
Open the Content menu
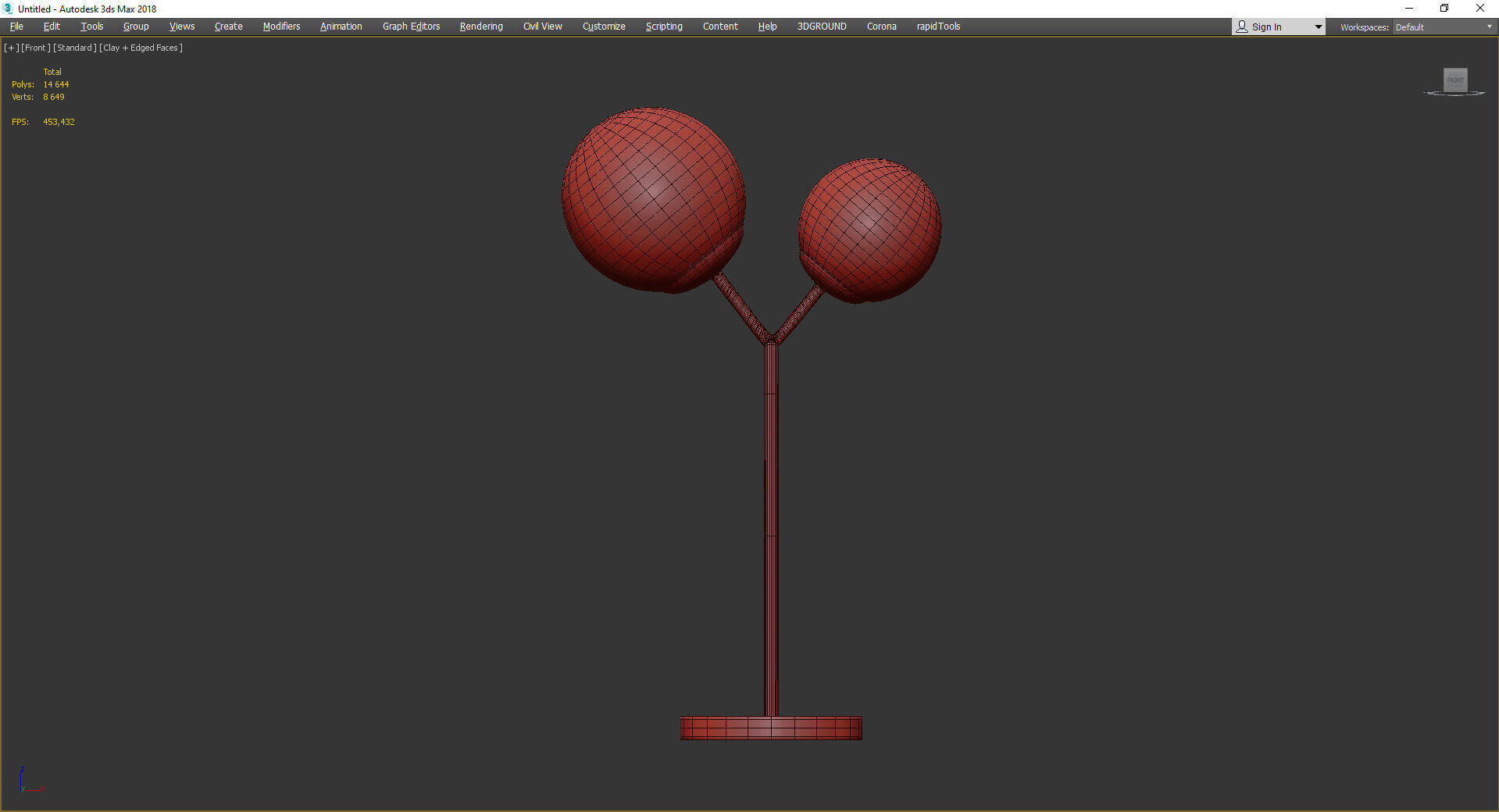(x=720, y=27)
